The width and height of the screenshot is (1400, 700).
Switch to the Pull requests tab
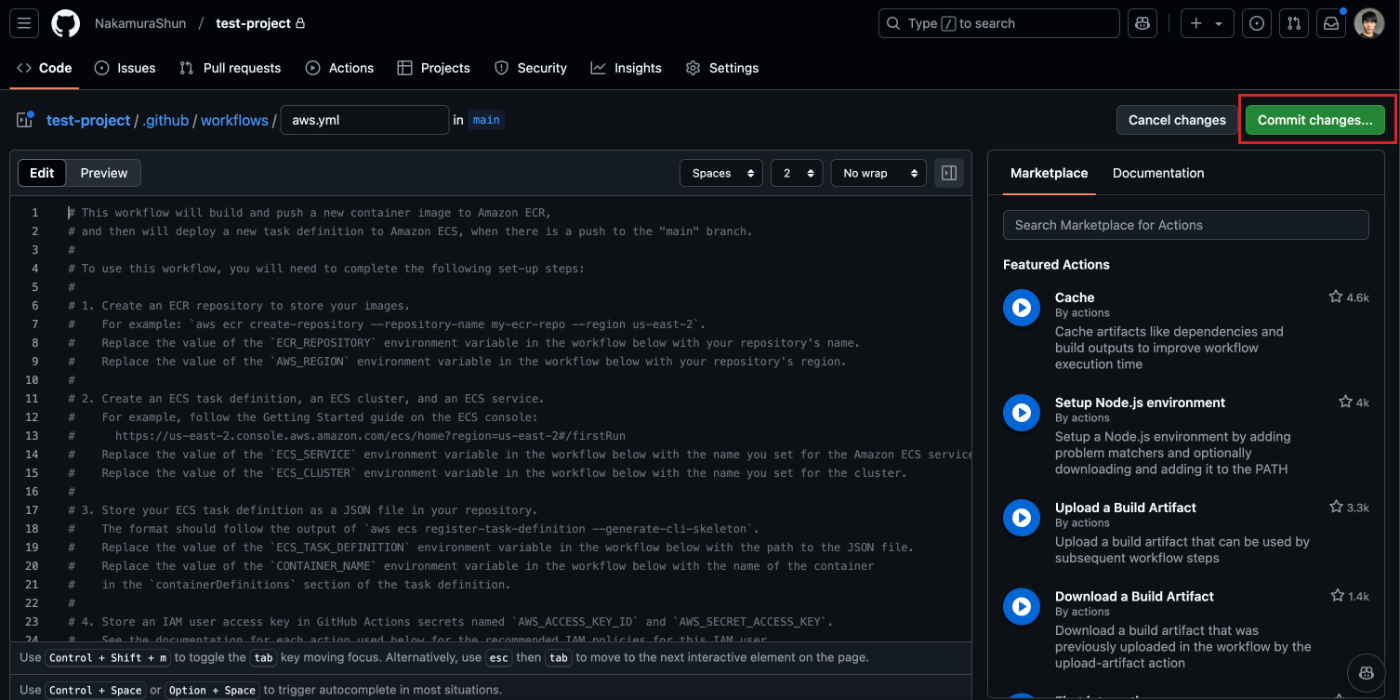point(230,68)
